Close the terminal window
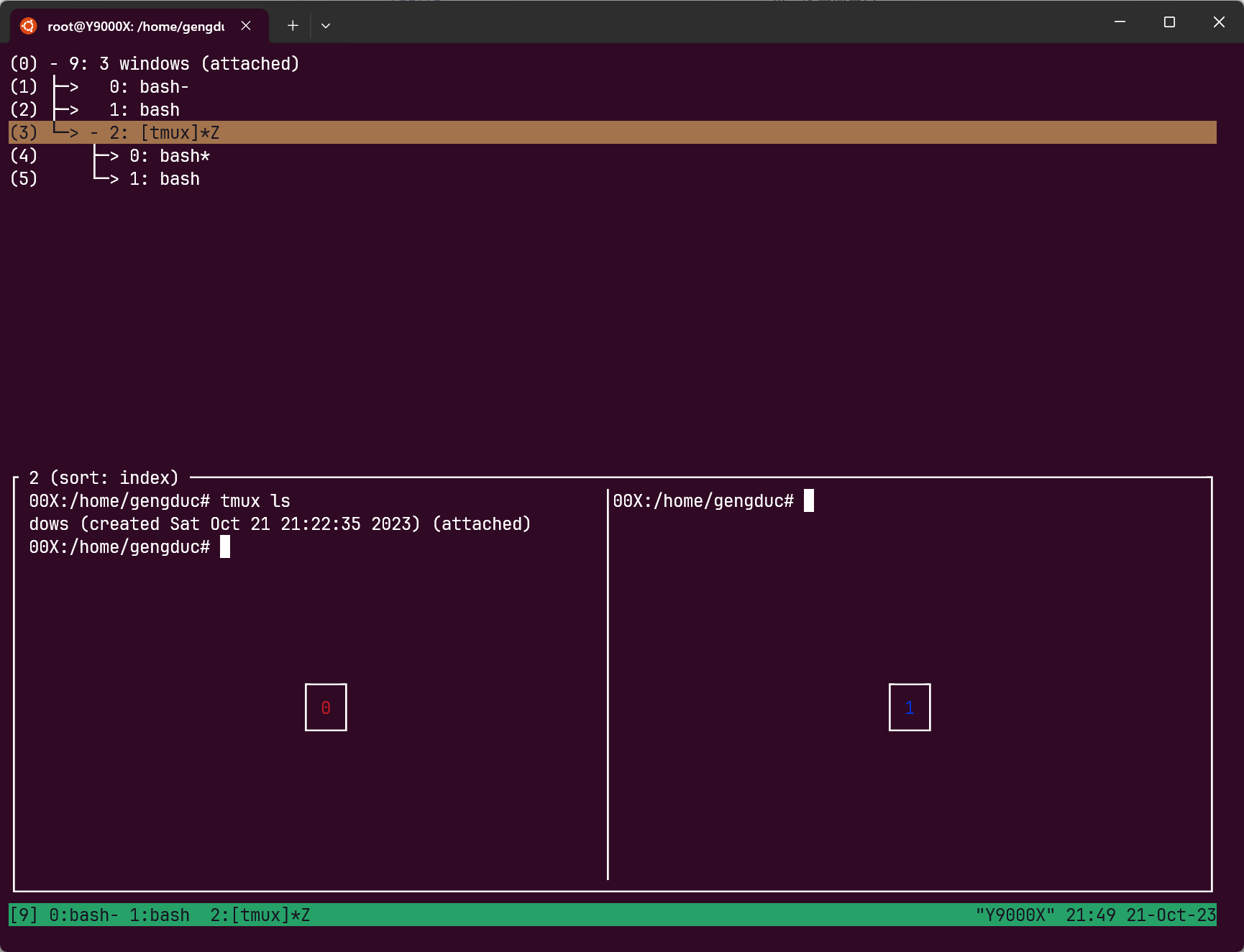This screenshot has height=952, width=1244. point(1219,22)
